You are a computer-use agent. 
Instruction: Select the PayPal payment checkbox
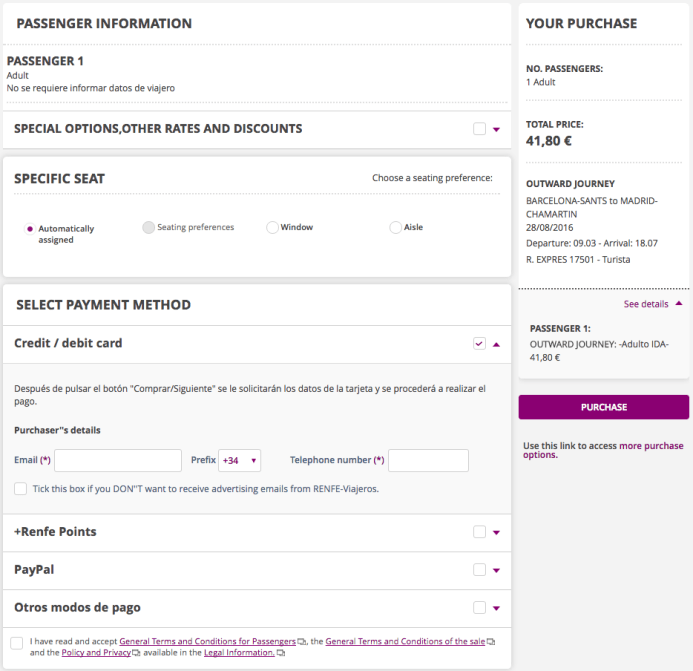pos(479,570)
